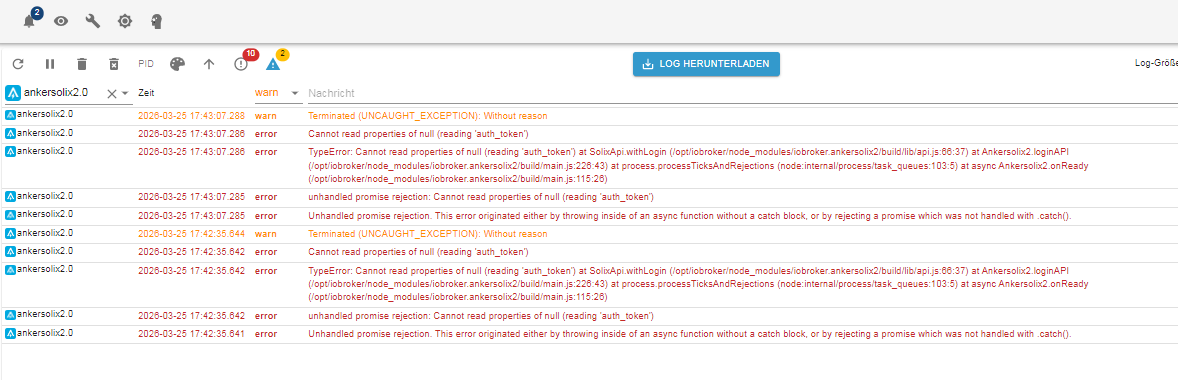Screen dimensions: 1178x380
Task: Select the warn row at 17:43:07.288
Action: (589, 116)
